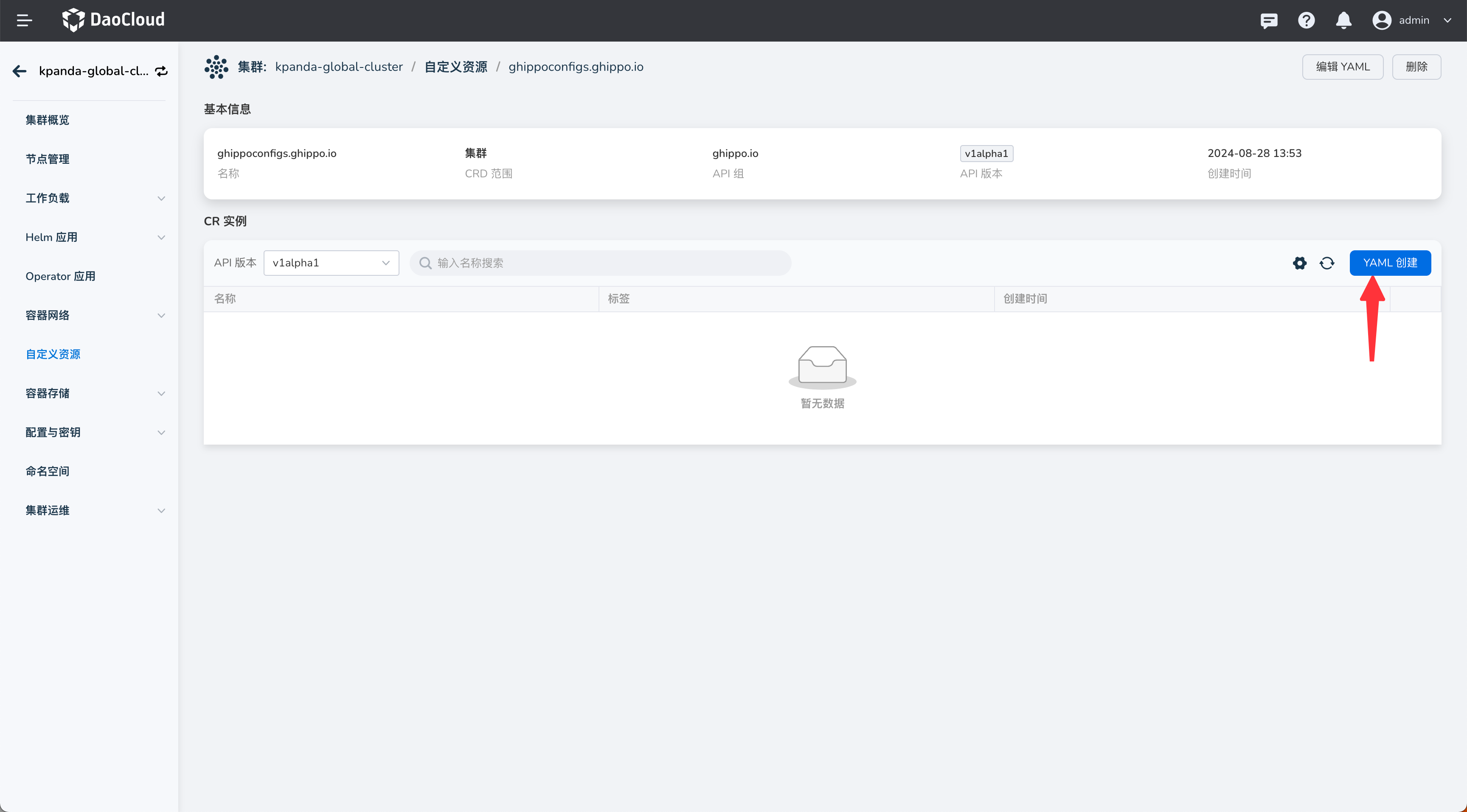Open table column settings gear

(x=1300, y=263)
